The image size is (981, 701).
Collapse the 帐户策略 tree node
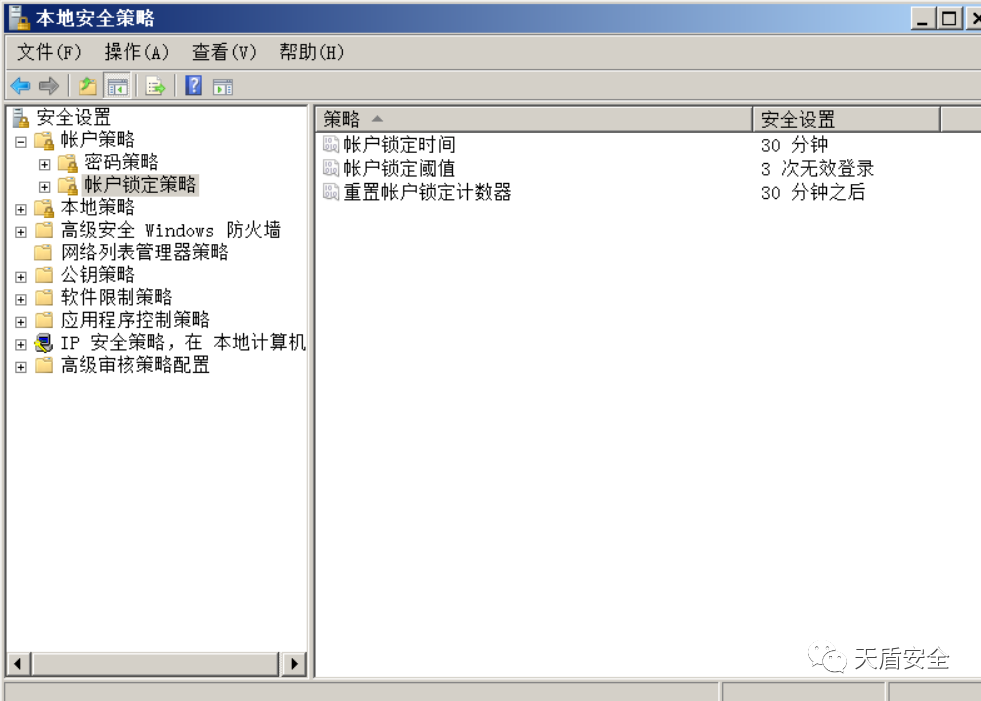point(21,141)
